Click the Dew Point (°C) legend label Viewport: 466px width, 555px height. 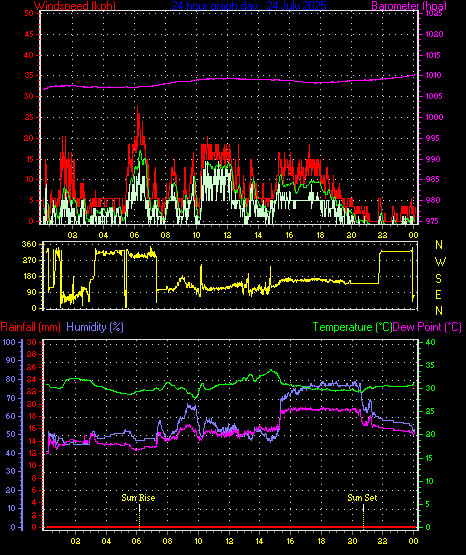[427, 327]
